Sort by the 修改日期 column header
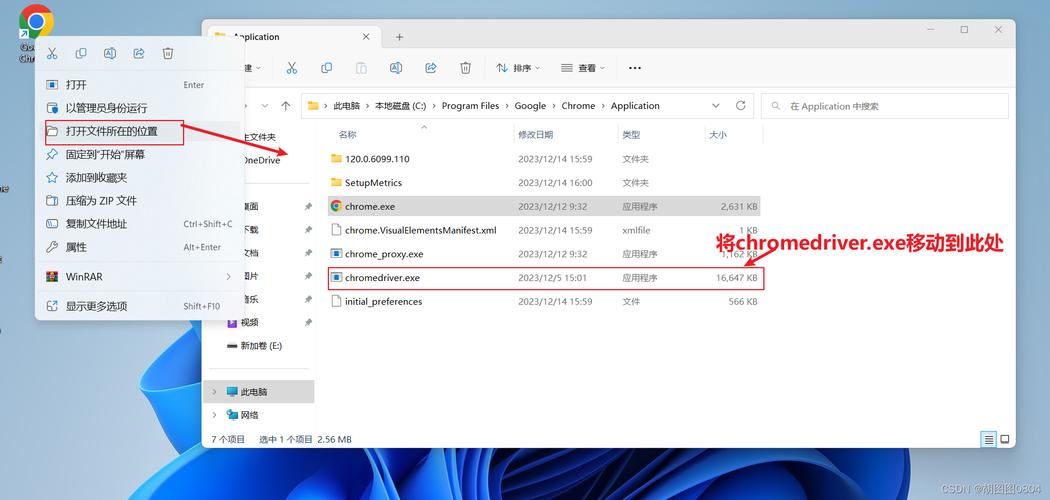1050x500 pixels. (536, 135)
